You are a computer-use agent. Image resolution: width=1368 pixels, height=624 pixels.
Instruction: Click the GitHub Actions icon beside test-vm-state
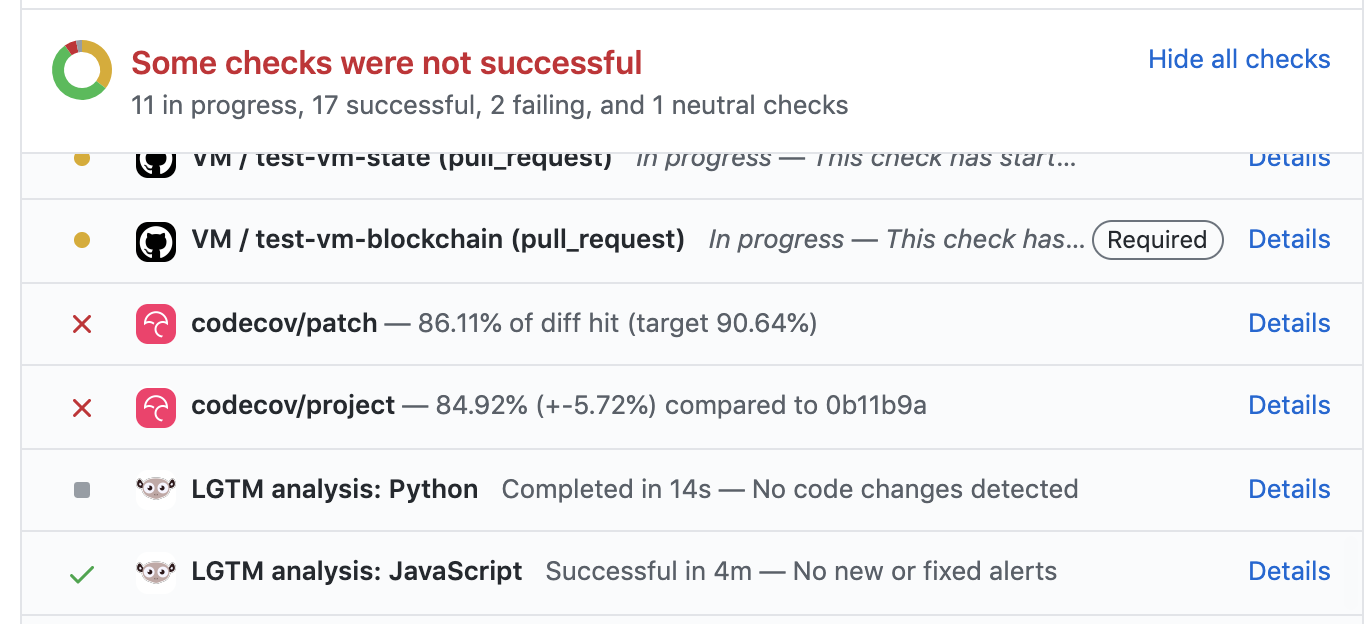pyautogui.click(x=155, y=157)
